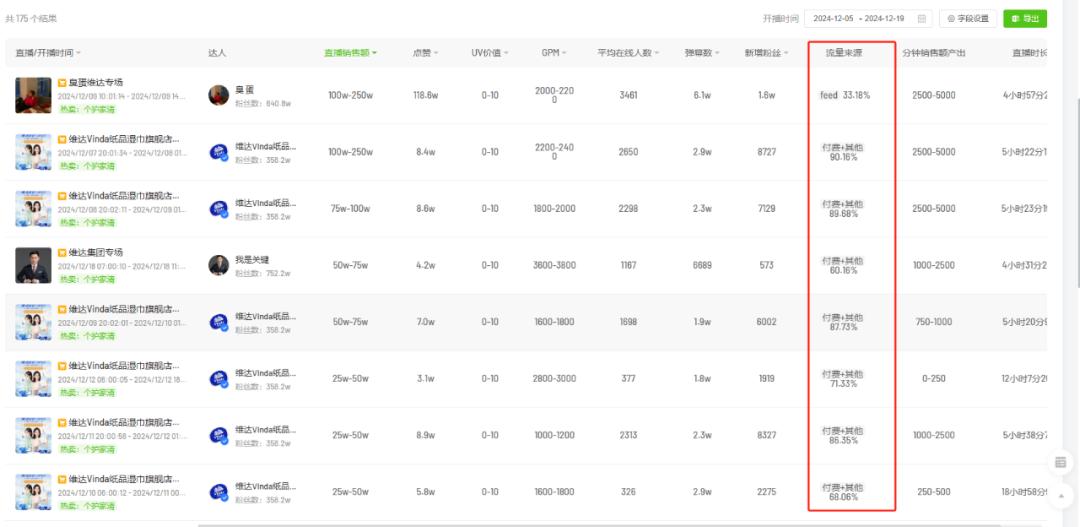Open the floating table view icon
Image resolution: width=1080 pixels, height=527 pixels.
(1061, 462)
